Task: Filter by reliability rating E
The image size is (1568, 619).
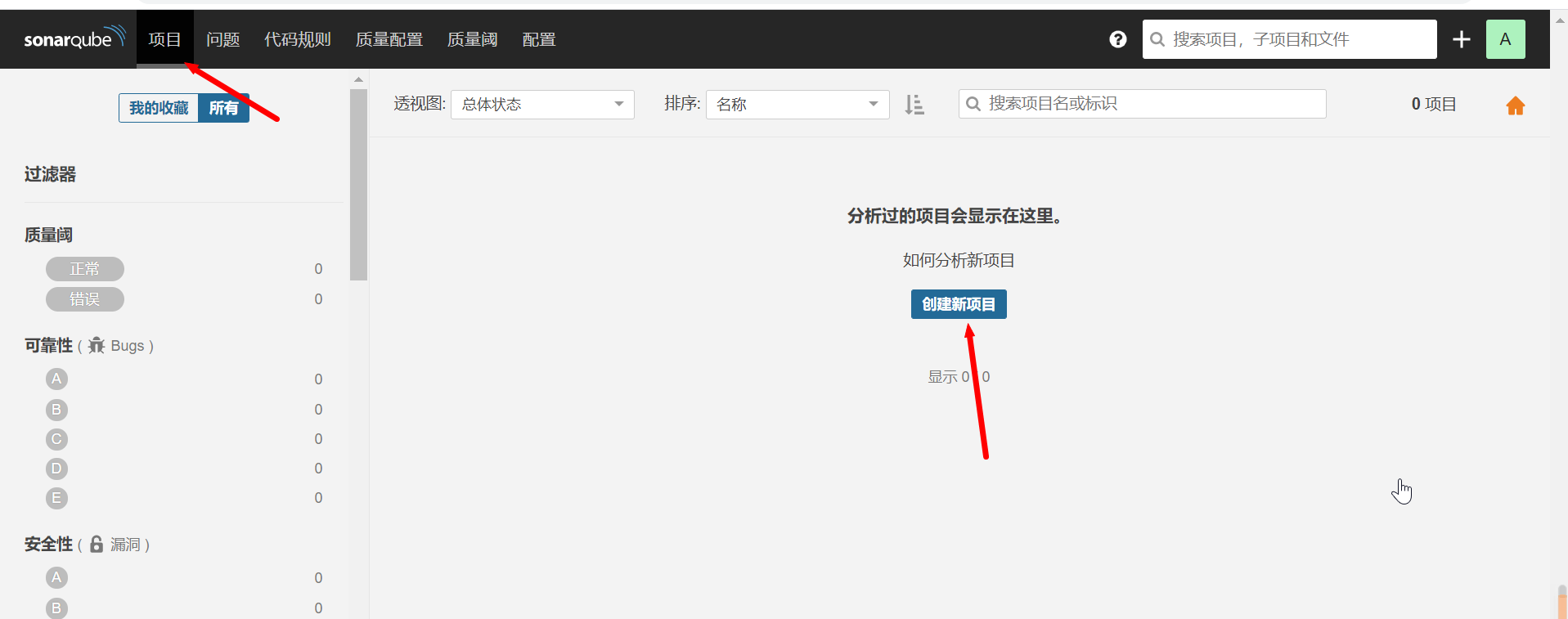Action: point(56,498)
